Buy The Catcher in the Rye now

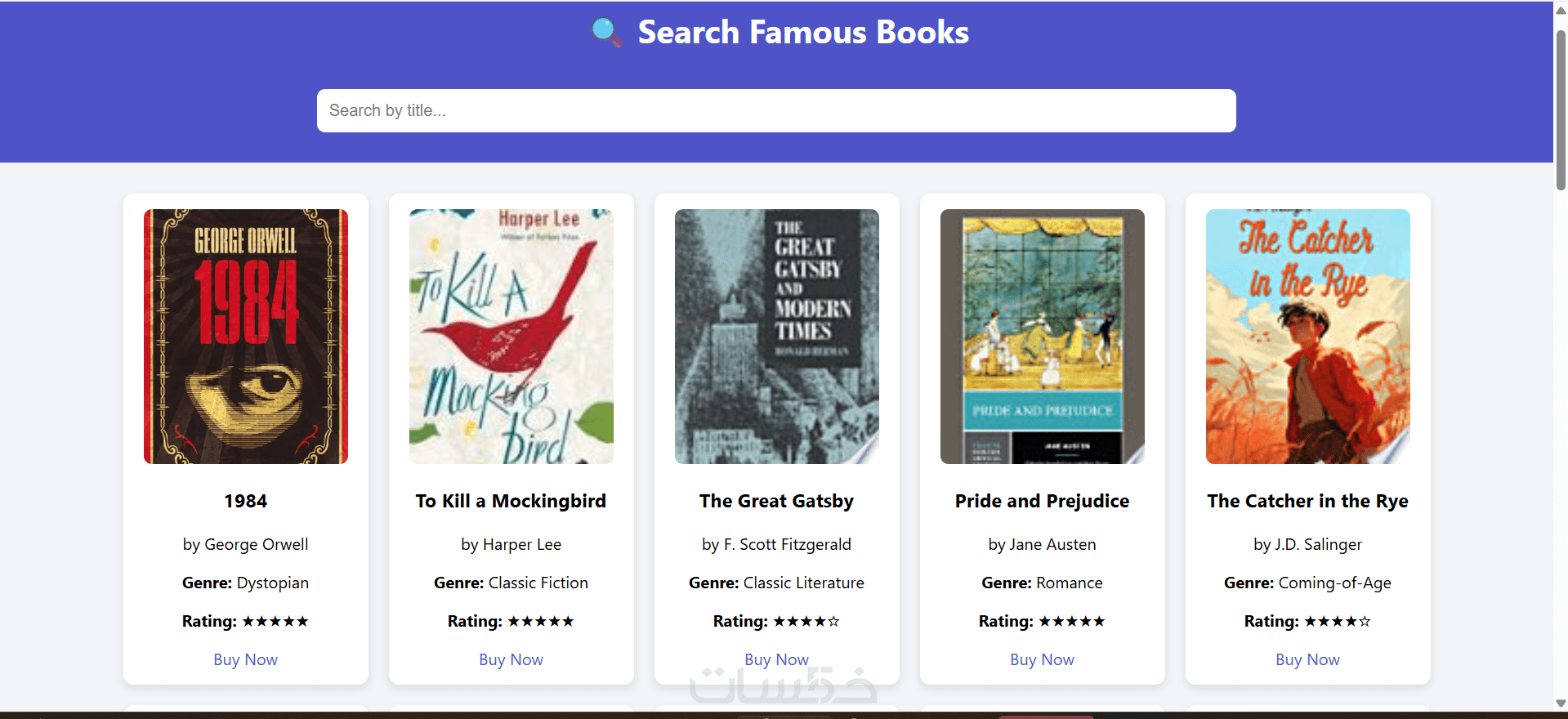1307,659
